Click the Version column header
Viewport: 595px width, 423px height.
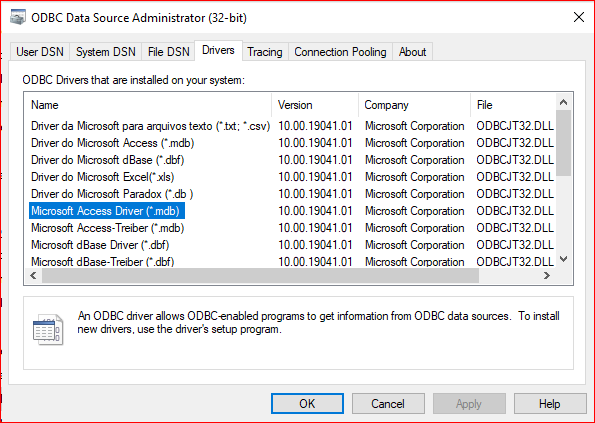click(x=315, y=105)
